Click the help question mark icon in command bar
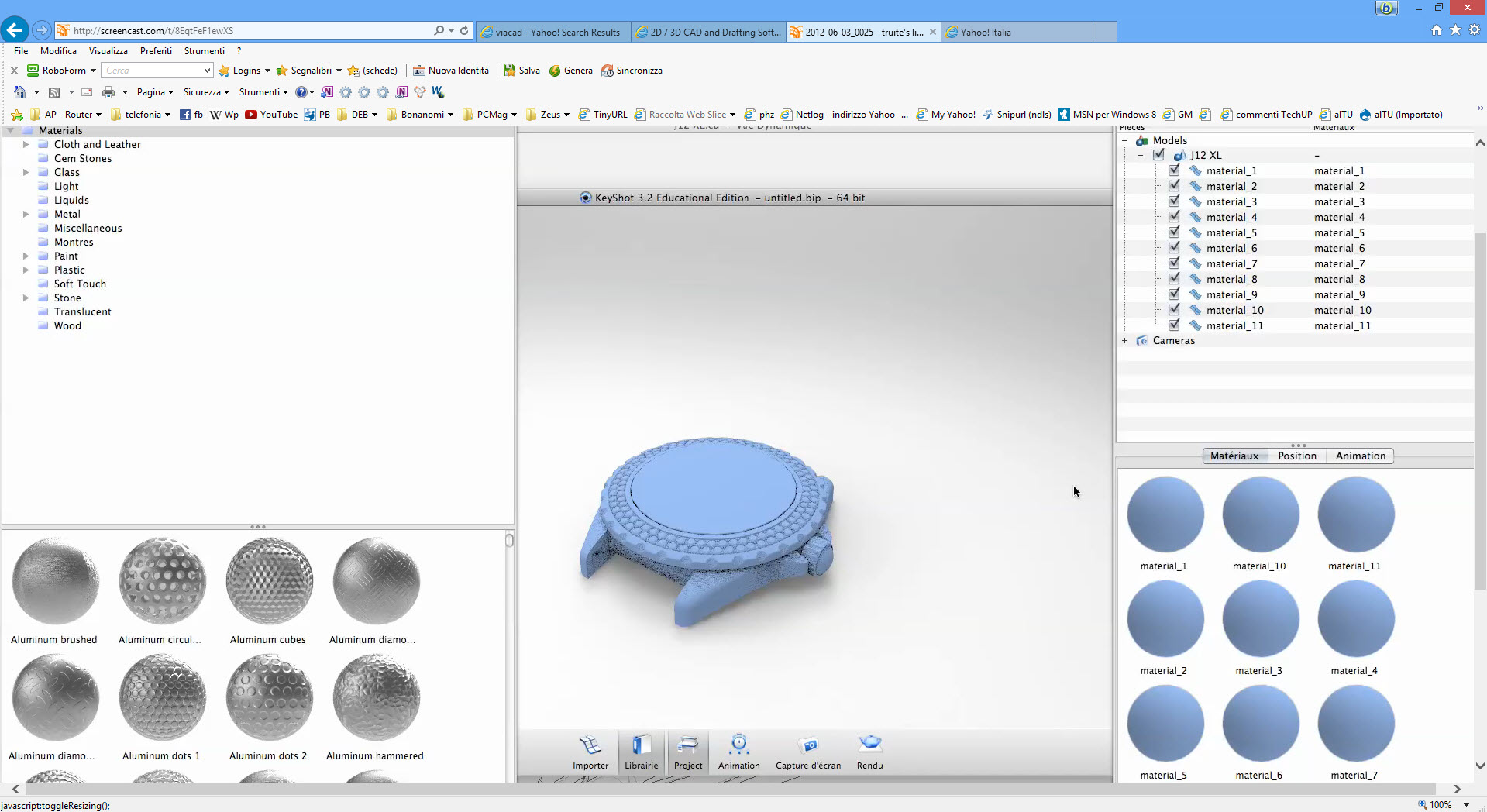 (301, 92)
